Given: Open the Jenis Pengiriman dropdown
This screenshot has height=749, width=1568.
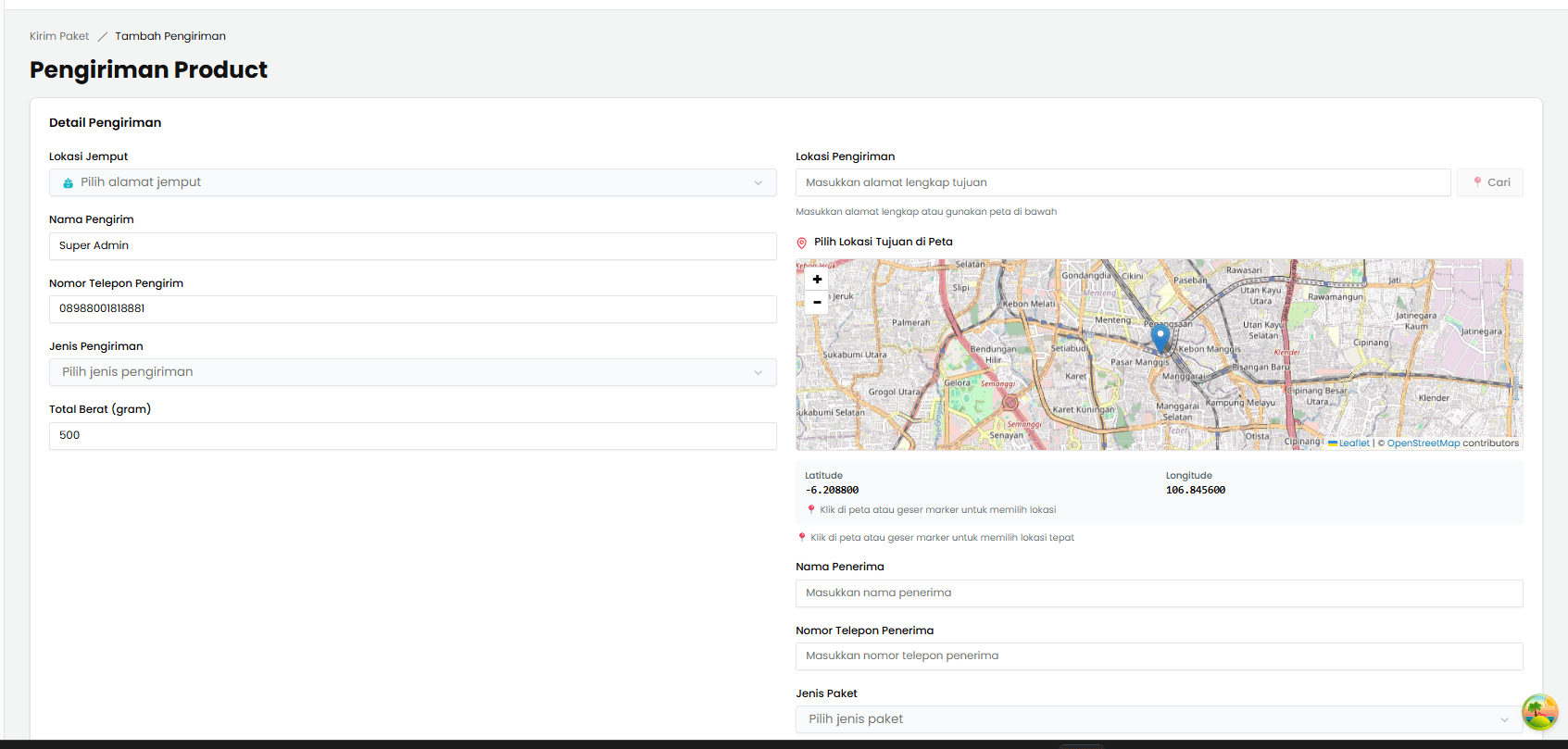Looking at the screenshot, I should pos(413,372).
